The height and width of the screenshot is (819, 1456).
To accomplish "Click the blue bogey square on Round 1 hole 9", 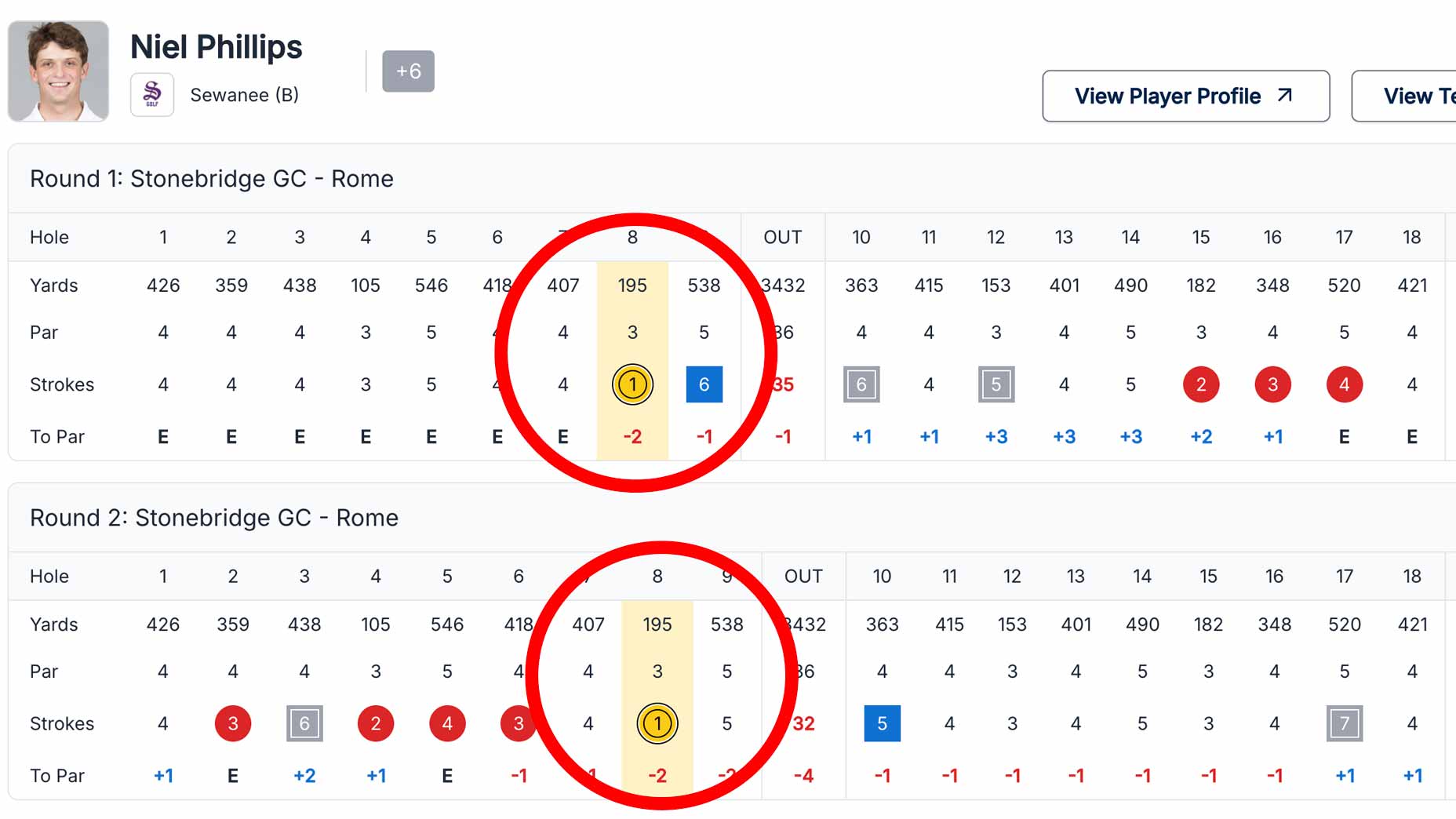I will [704, 384].
